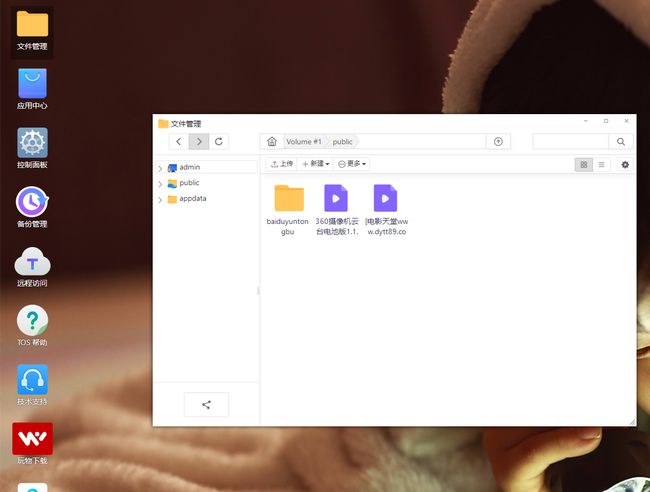Close the 文件管理 window

click(x=626, y=121)
